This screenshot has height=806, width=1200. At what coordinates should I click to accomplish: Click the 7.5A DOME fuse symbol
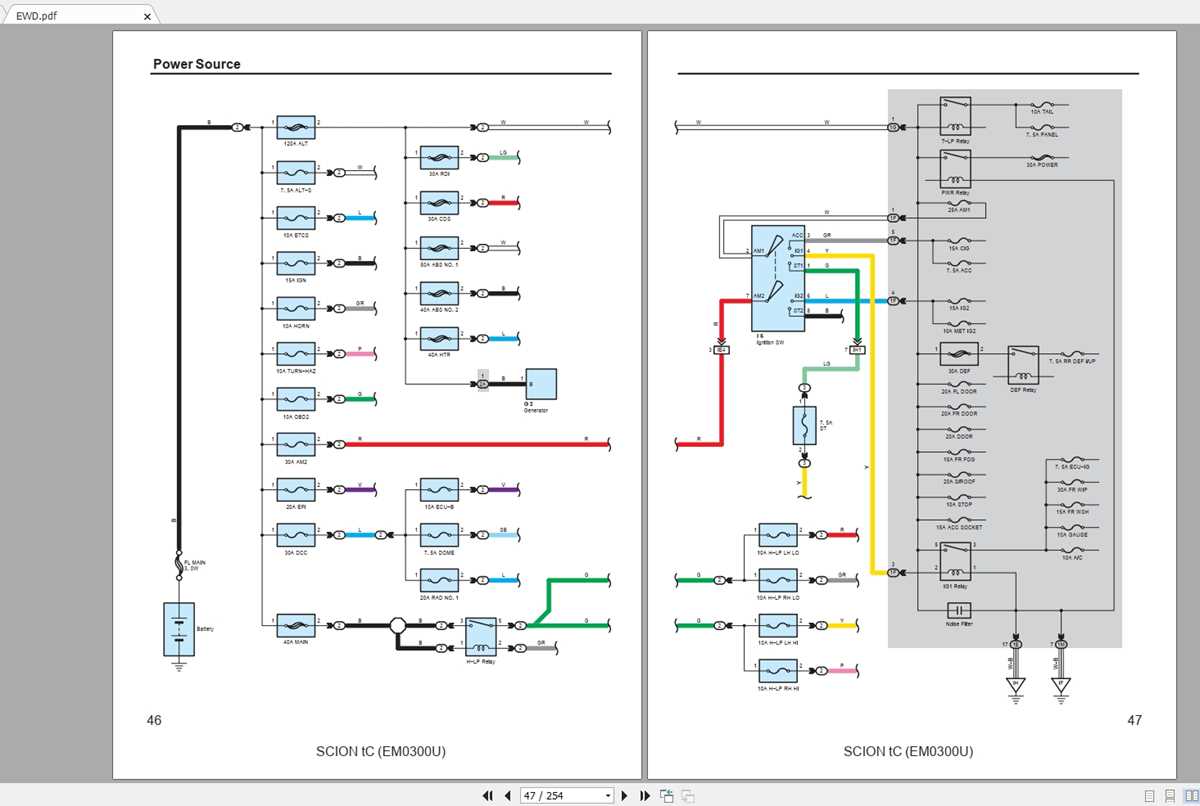click(x=439, y=535)
